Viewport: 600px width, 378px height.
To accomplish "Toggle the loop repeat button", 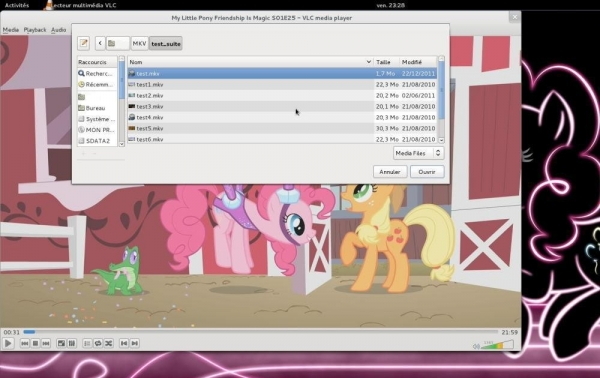I will tap(98, 343).
